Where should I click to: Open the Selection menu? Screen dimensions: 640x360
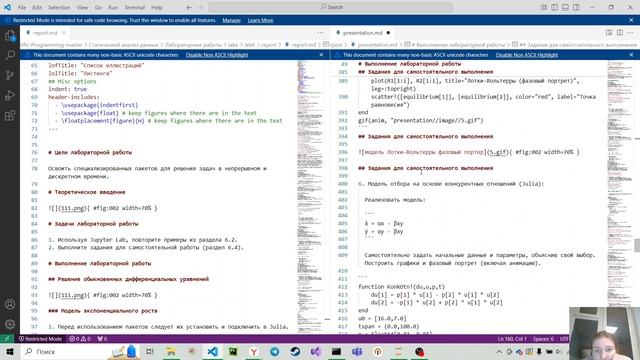(59, 7)
